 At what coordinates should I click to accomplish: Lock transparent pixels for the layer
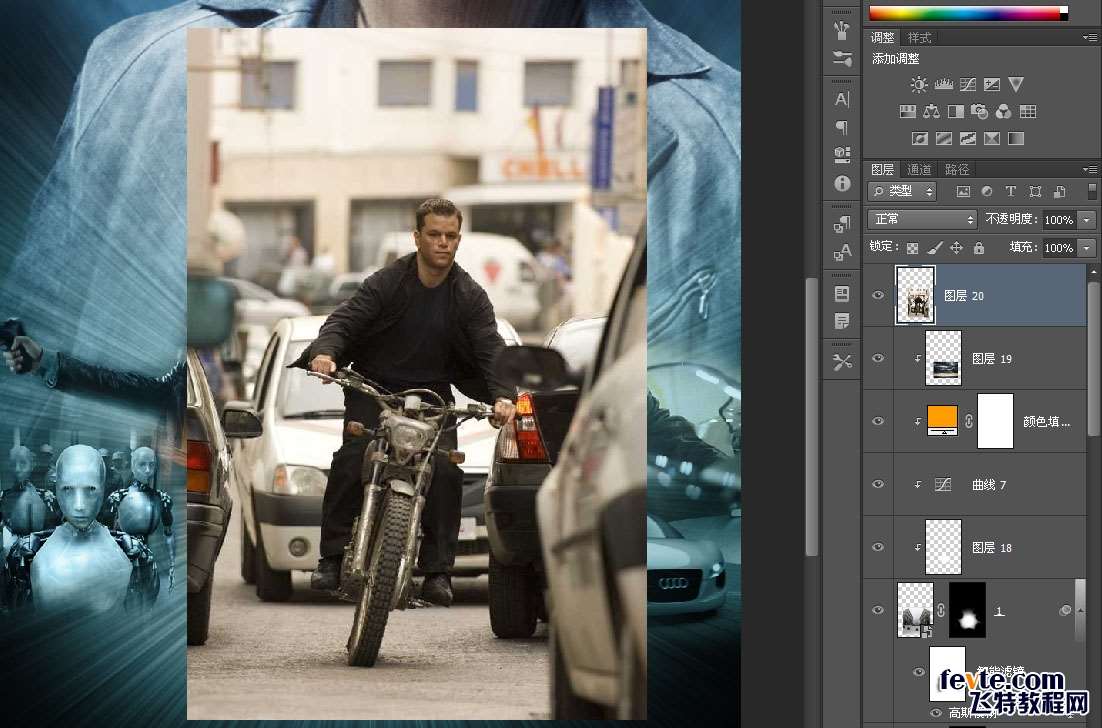click(912, 248)
